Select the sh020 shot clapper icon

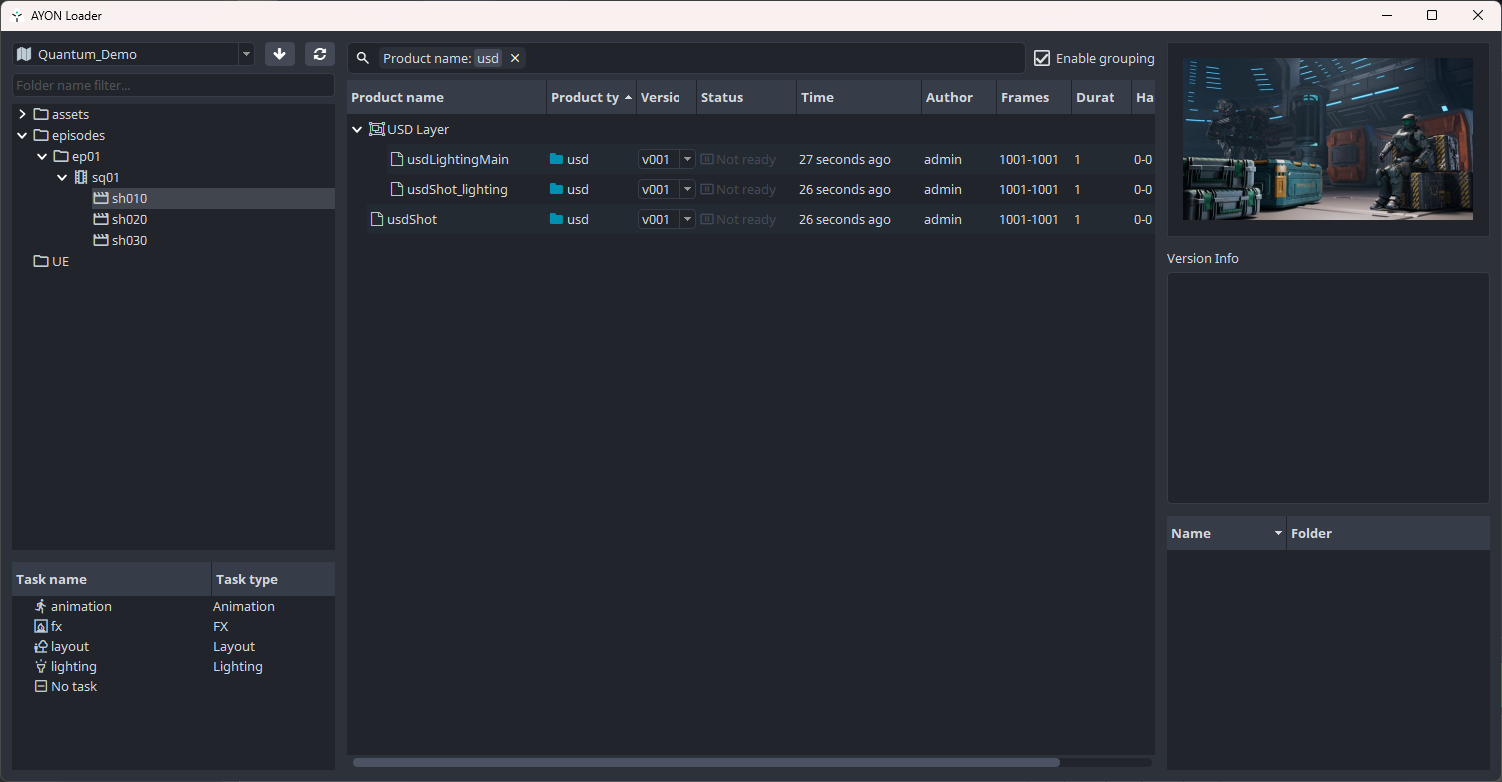coord(100,219)
